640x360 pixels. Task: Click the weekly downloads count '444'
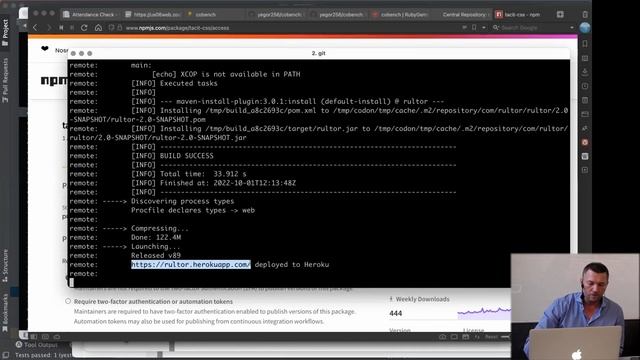point(396,313)
